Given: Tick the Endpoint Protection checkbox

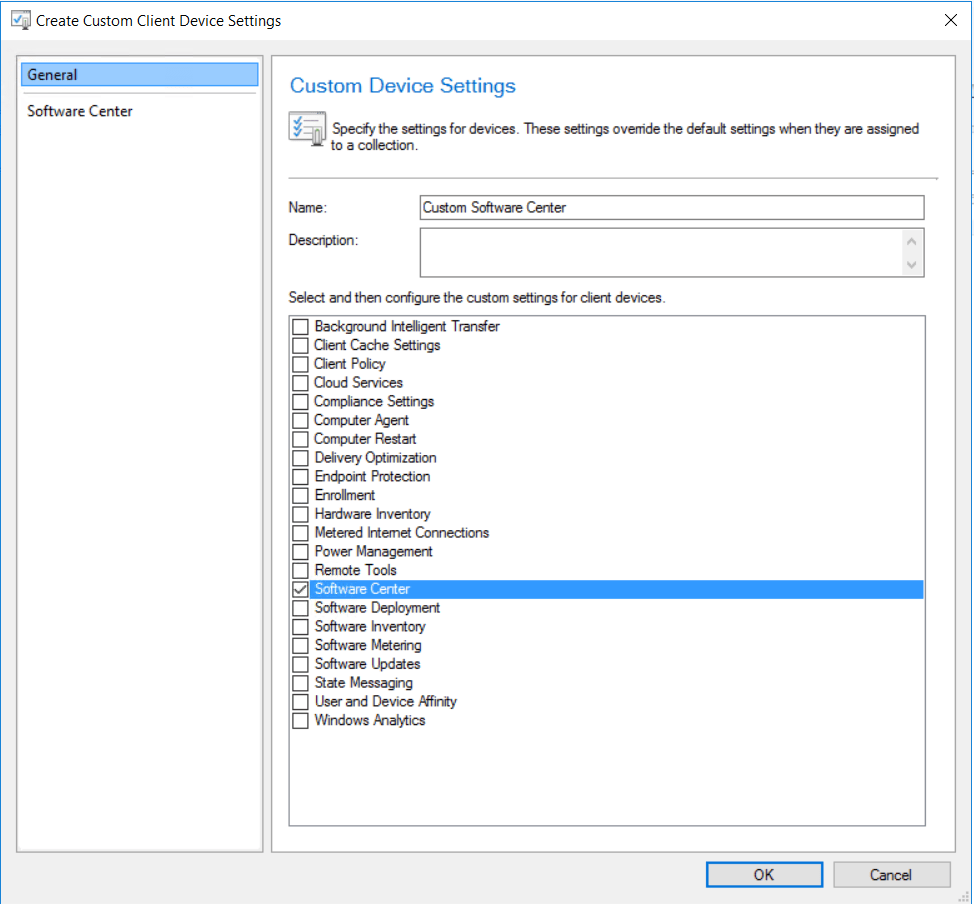Looking at the screenshot, I should click(x=300, y=477).
